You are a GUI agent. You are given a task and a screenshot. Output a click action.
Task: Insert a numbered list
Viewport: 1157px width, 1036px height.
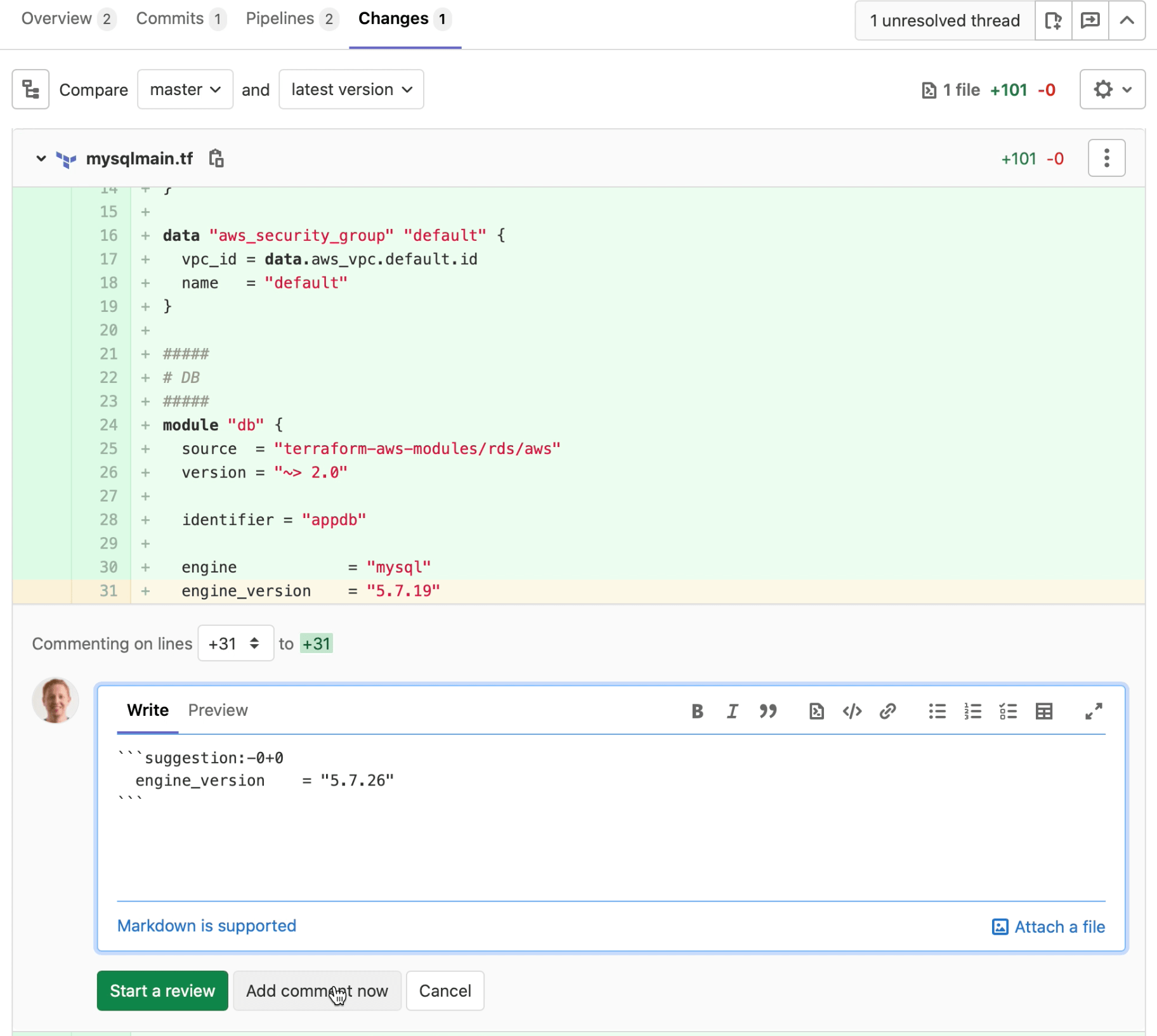[971, 711]
